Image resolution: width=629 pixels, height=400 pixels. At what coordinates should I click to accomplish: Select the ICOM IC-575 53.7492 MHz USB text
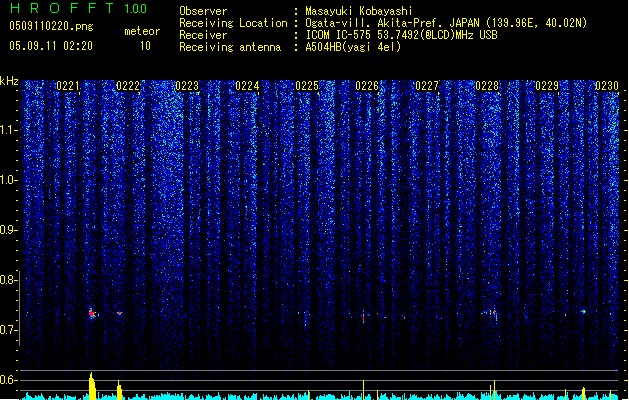402,35
